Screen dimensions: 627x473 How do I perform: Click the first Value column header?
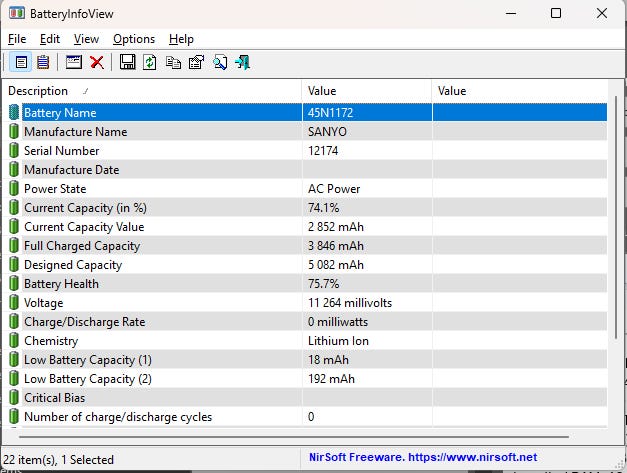[366, 91]
